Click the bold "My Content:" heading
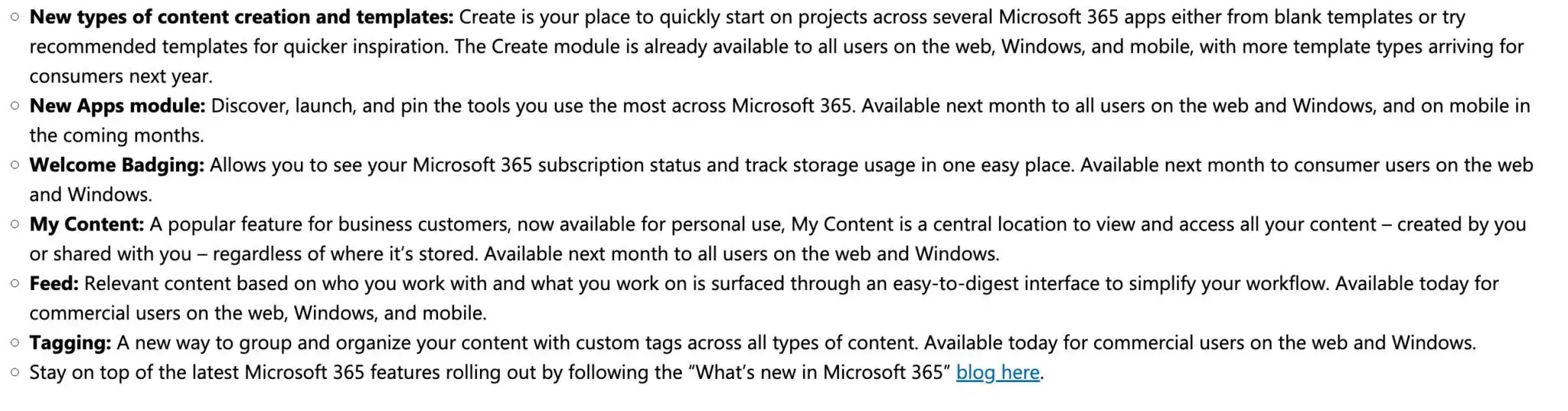 click(x=87, y=225)
